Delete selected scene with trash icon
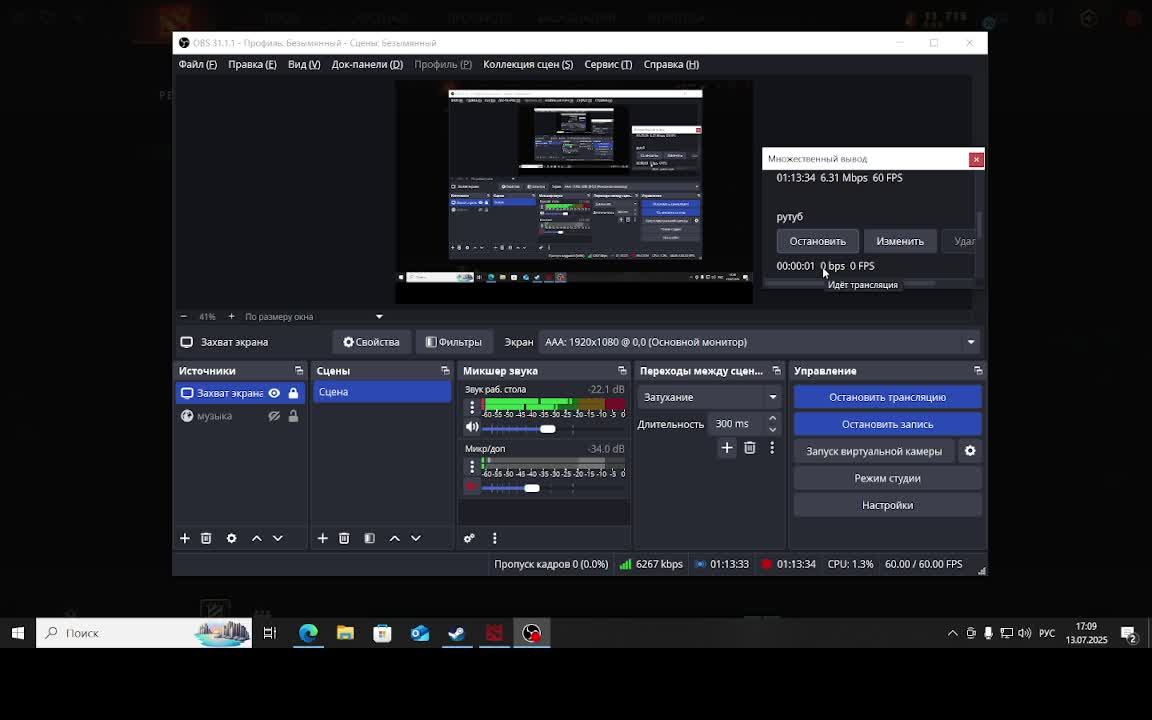The image size is (1152, 720). click(x=344, y=539)
